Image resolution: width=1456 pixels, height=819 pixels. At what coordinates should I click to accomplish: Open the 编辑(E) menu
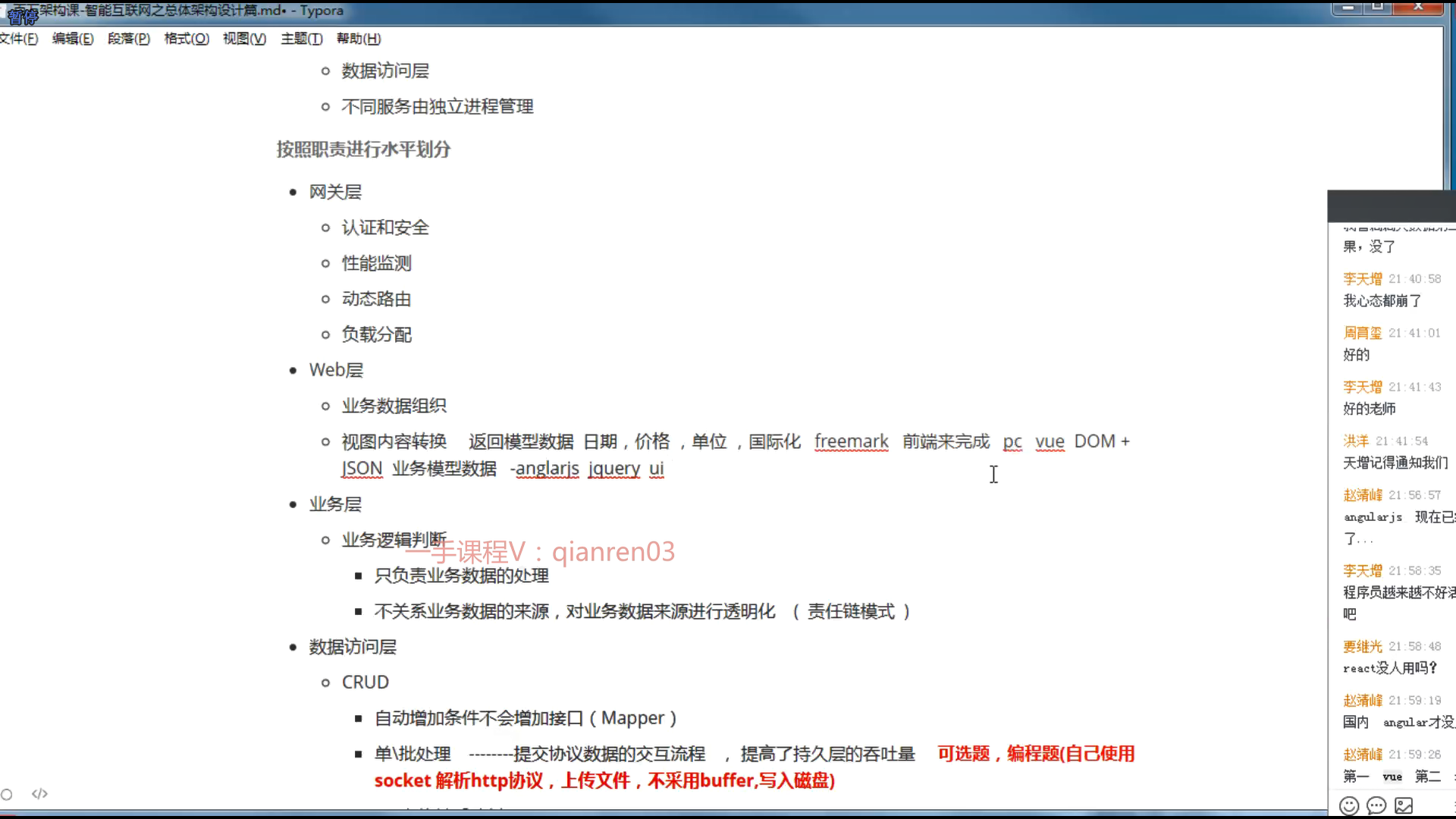pyautogui.click(x=73, y=39)
